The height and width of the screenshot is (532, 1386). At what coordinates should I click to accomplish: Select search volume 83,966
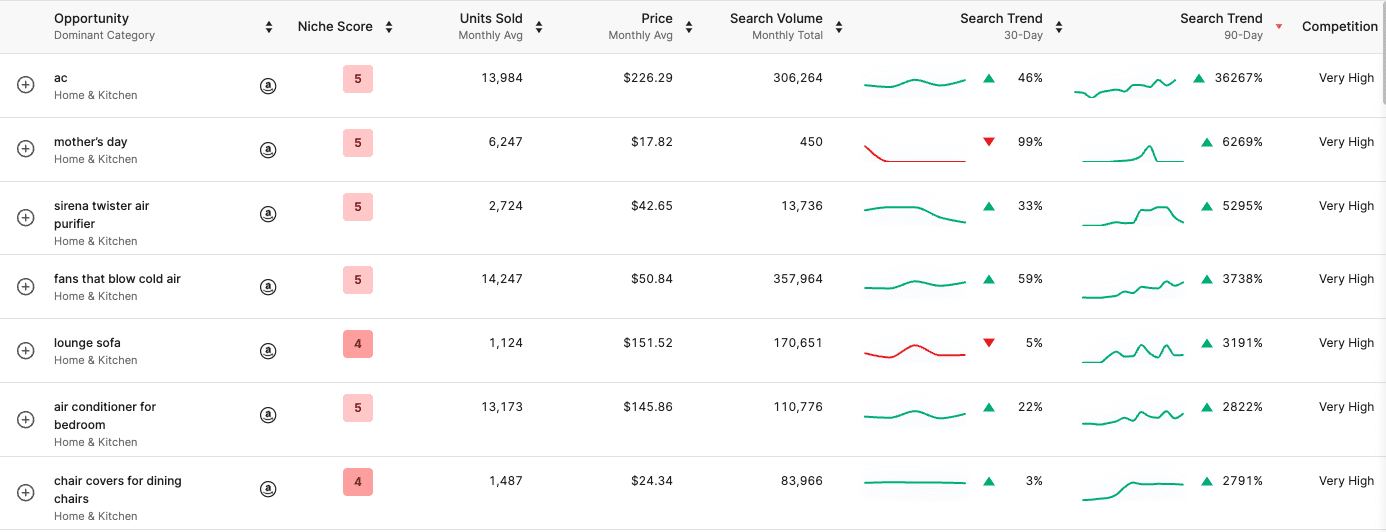(802, 481)
